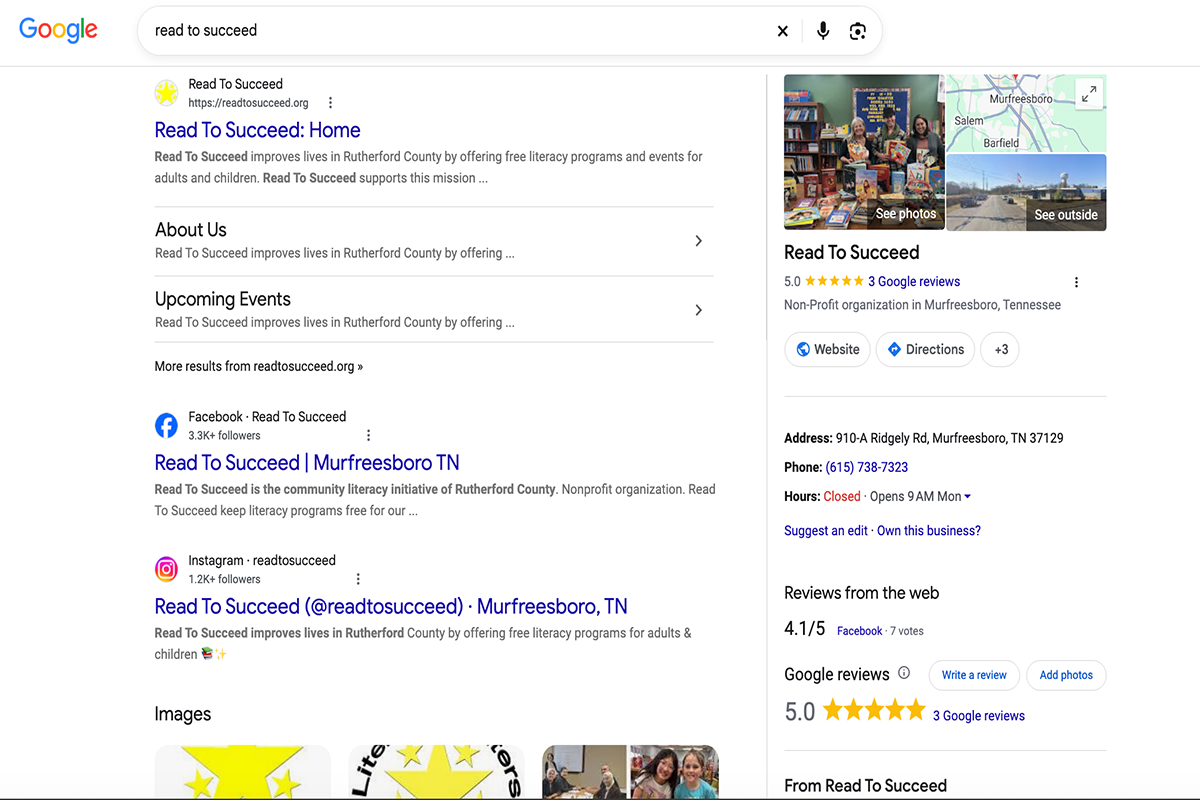Viewport: 1200px width, 800px height.
Task: Click the Facebook result logo icon
Action: tap(166, 426)
